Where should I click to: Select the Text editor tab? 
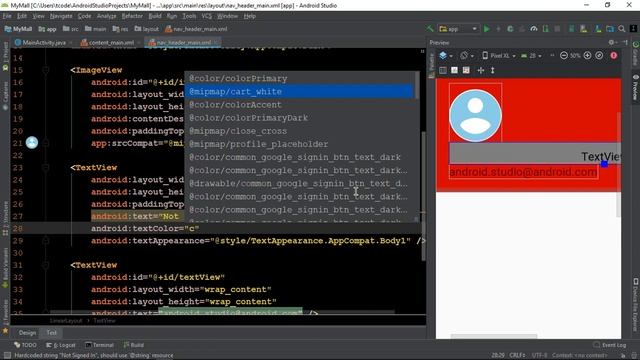(x=51, y=333)
